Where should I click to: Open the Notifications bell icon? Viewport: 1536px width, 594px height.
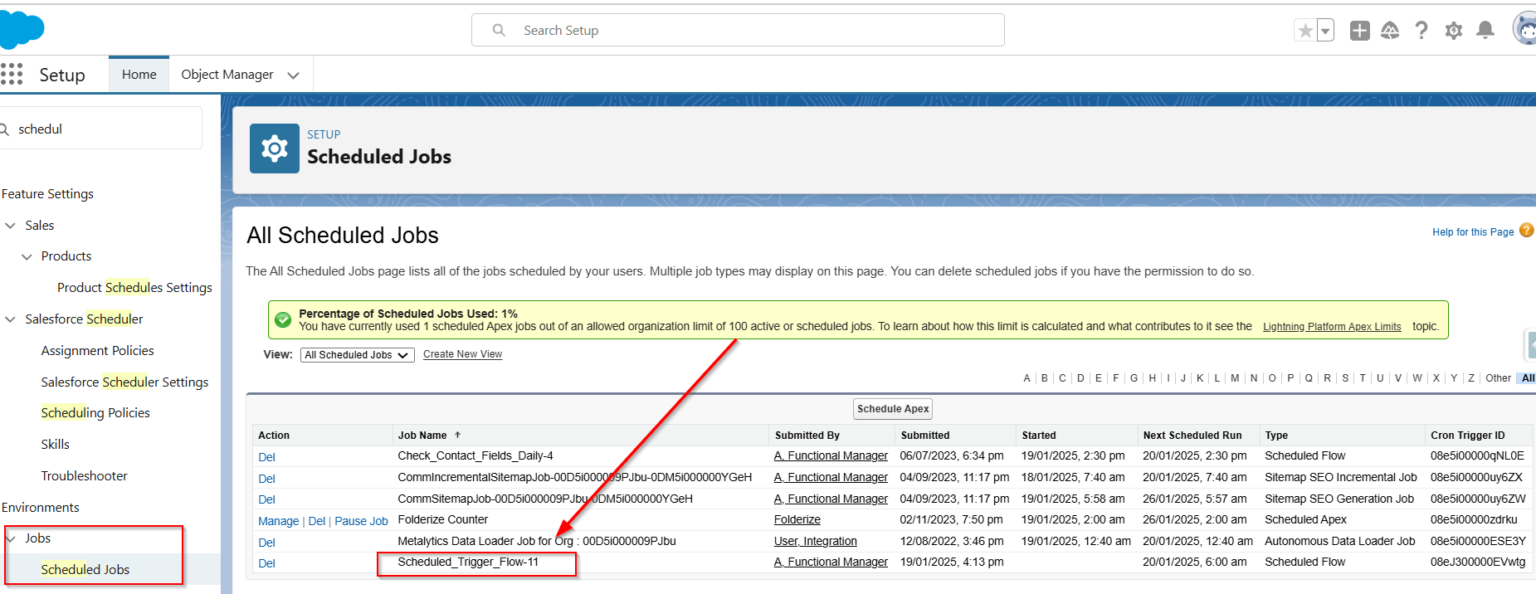pos(1485,31)
